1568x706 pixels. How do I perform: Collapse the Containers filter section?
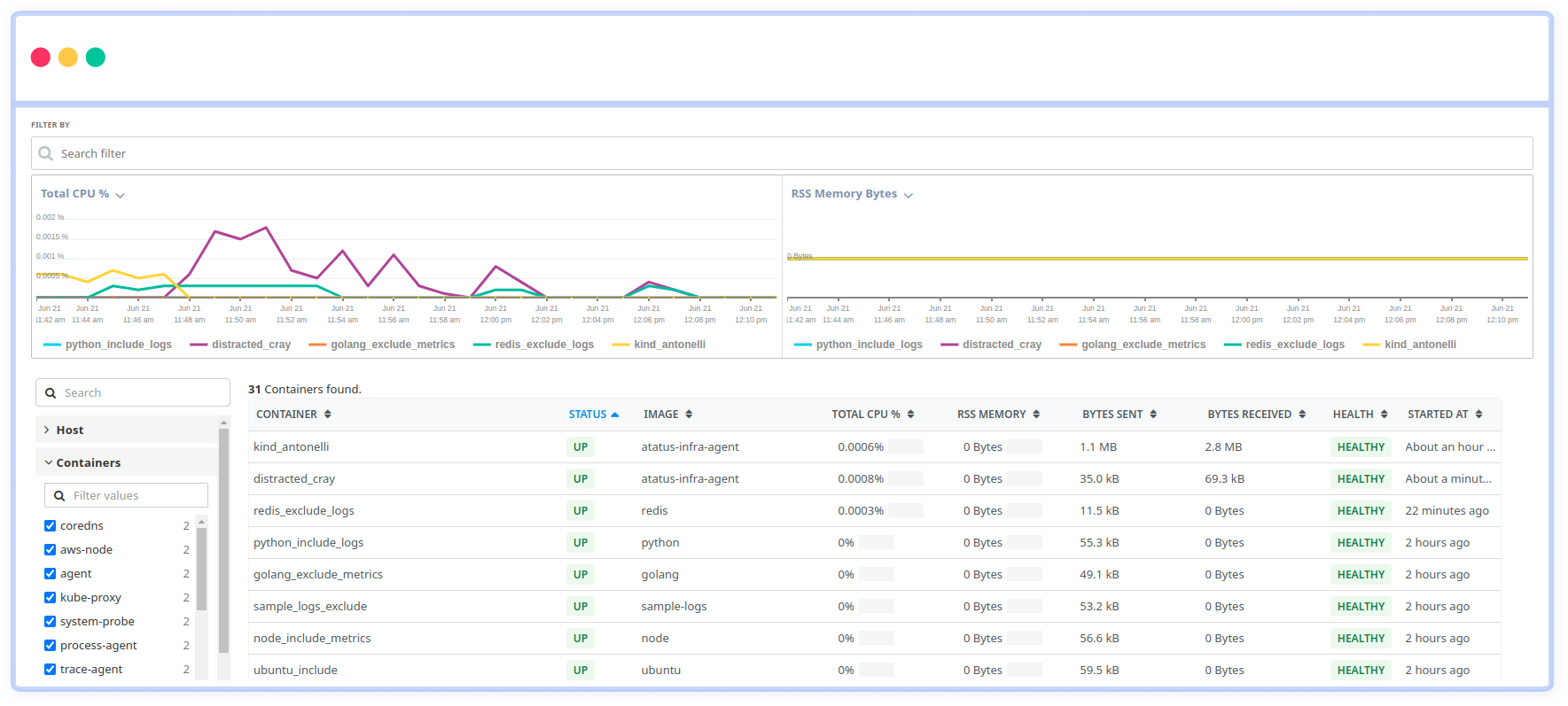point(49,463)
